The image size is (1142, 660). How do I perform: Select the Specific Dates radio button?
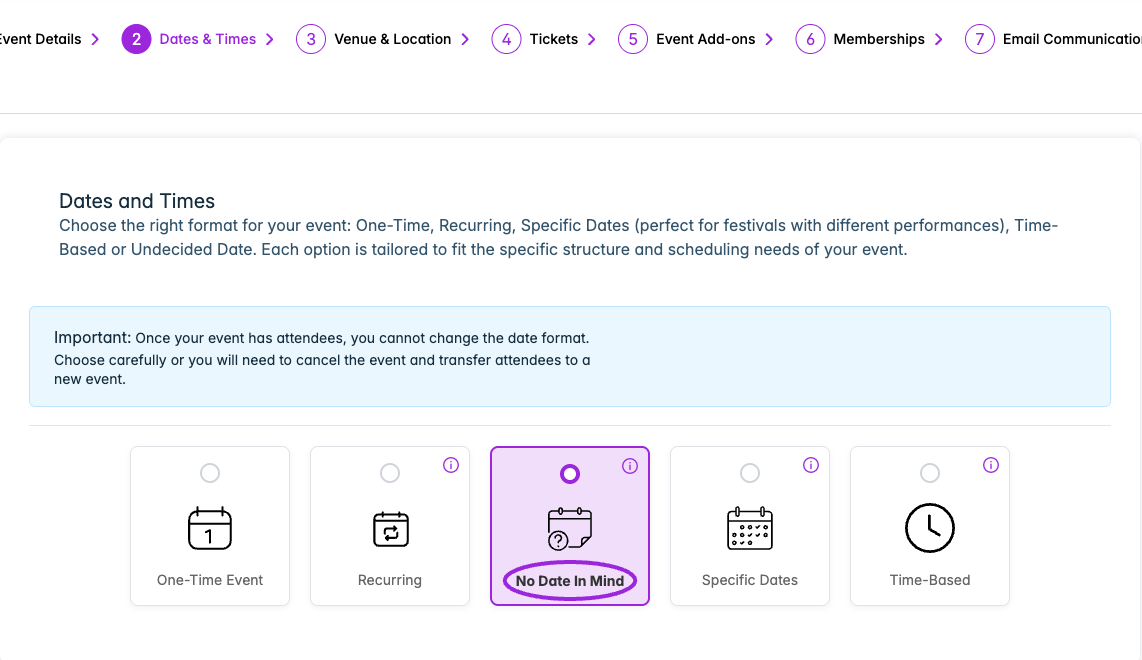pos(749,473)
